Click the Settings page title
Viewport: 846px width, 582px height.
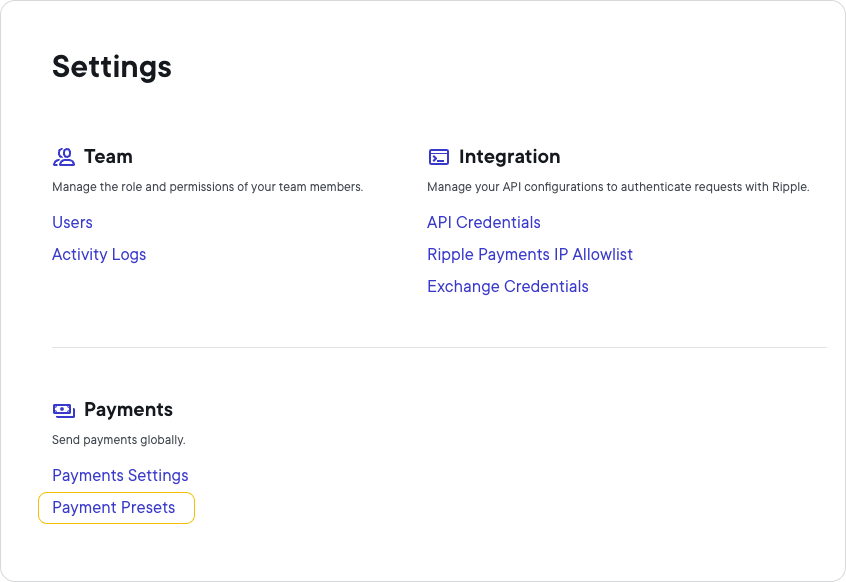click(x=111, y=67)
